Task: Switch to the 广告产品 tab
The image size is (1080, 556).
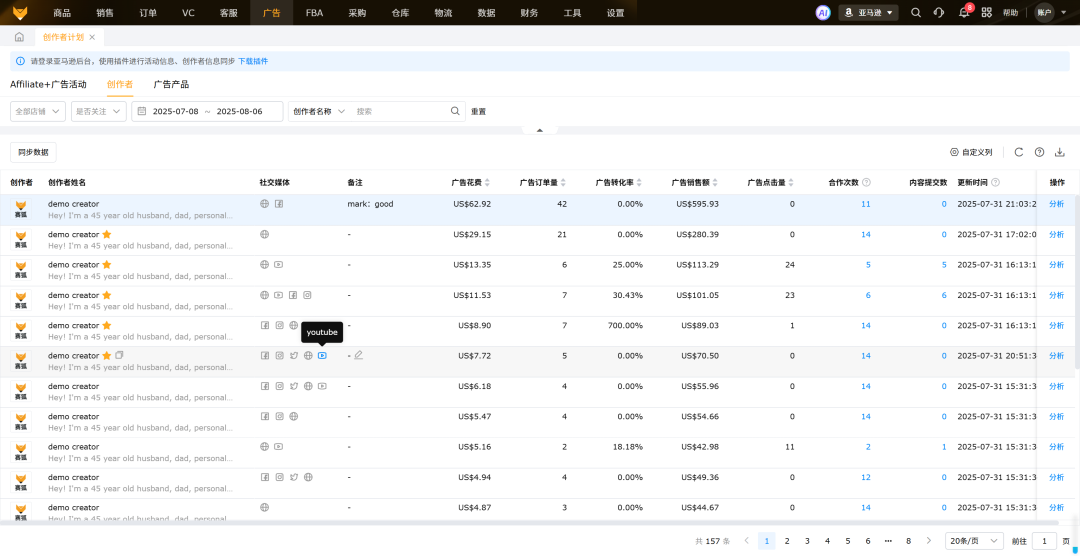Action: [x=171, y=84]
